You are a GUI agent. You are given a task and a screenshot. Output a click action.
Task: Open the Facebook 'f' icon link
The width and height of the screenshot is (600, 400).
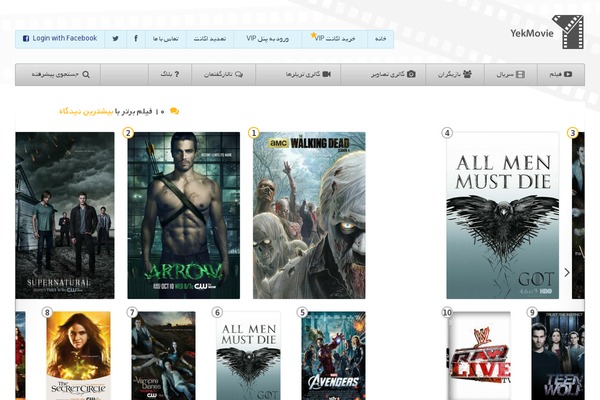(136, 39)
